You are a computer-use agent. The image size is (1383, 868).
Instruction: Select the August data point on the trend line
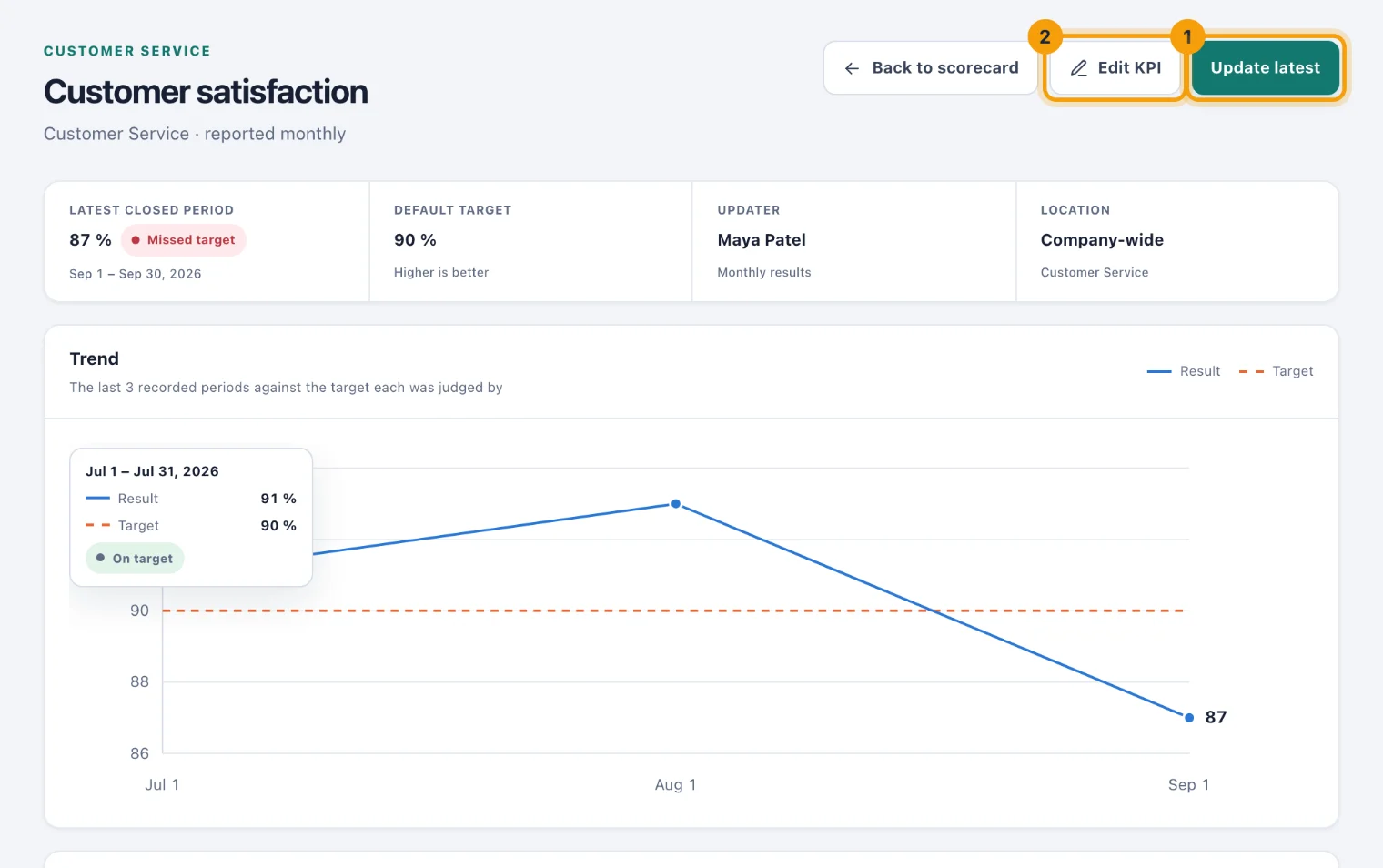point(676,504)
